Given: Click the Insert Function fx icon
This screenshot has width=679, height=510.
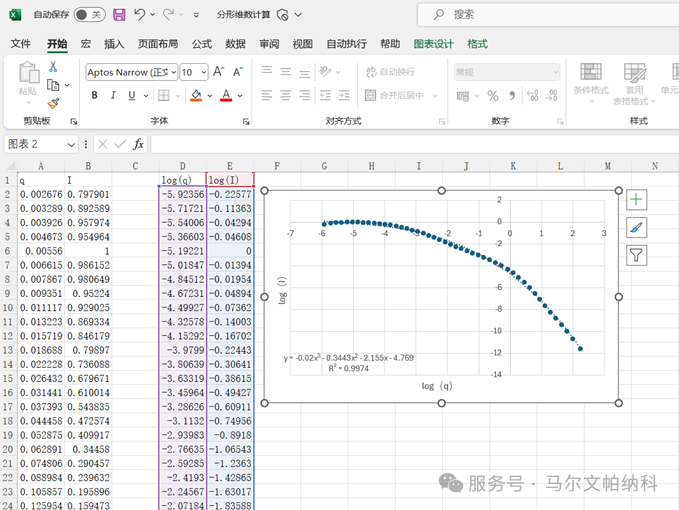Looking at the screenshot, I should tap(138, 144).
